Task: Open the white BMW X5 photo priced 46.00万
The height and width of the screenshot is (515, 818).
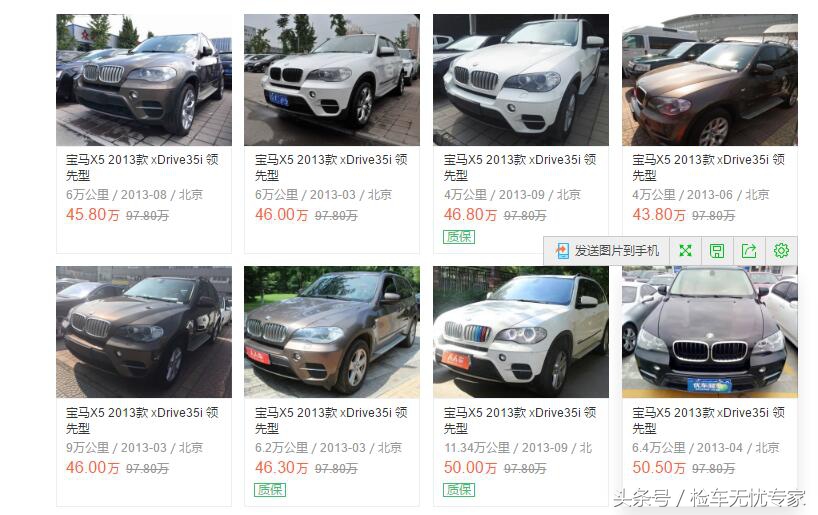Action: [332, 80]
